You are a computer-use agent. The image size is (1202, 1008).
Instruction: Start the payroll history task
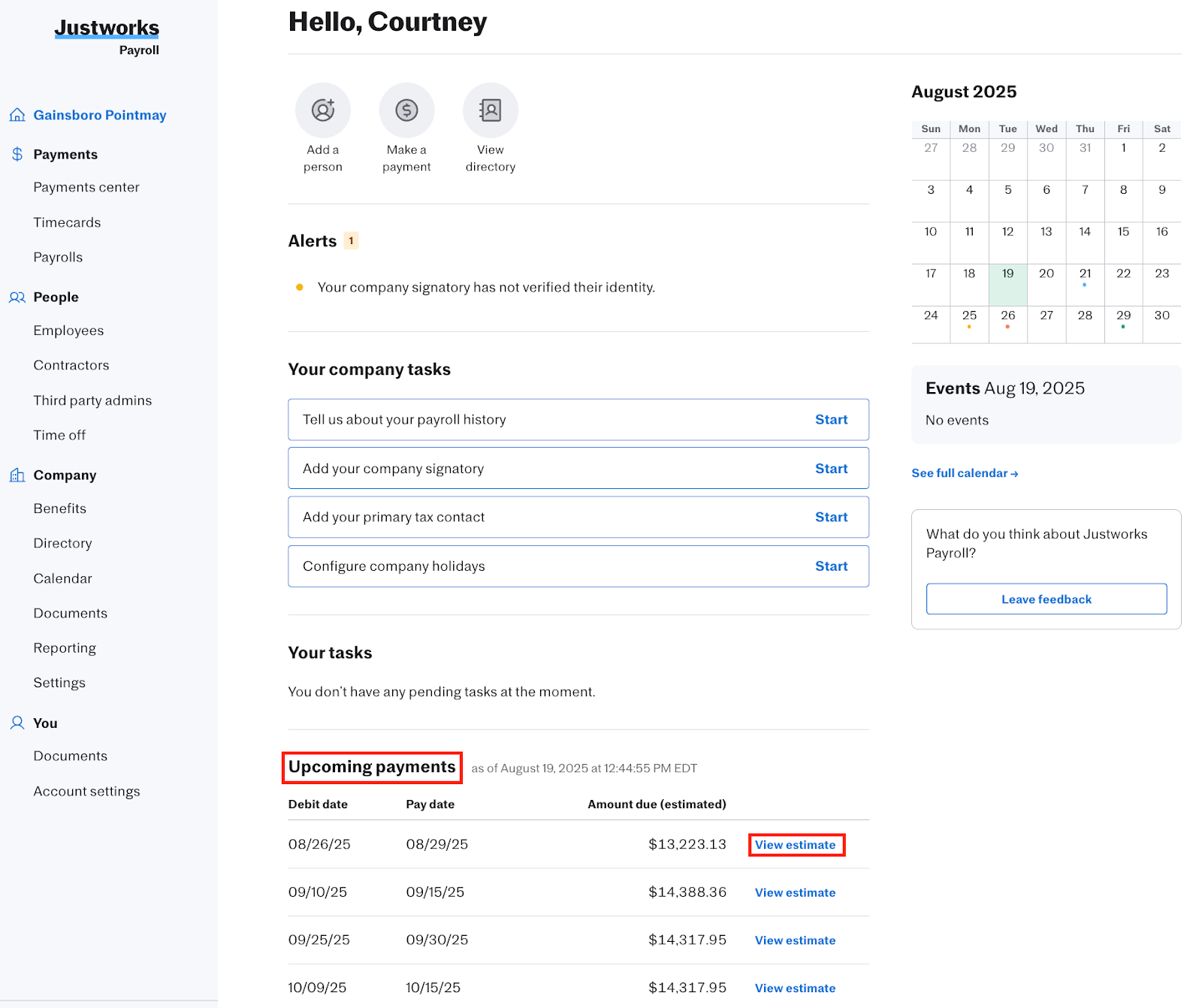(831, 419)
